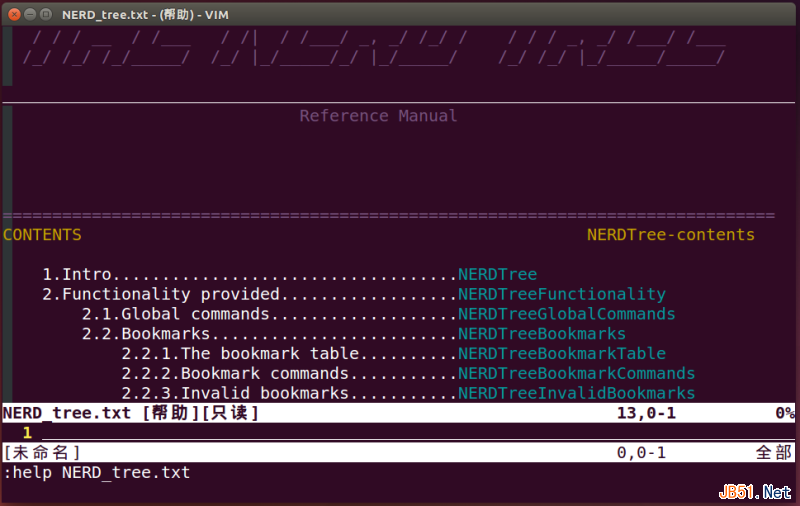The width and height of the screenshot is (800, 506).
Task: Click the window title 'NERD_tree.txt - (帮助) - VIM'
Action: tap(145, 15)
